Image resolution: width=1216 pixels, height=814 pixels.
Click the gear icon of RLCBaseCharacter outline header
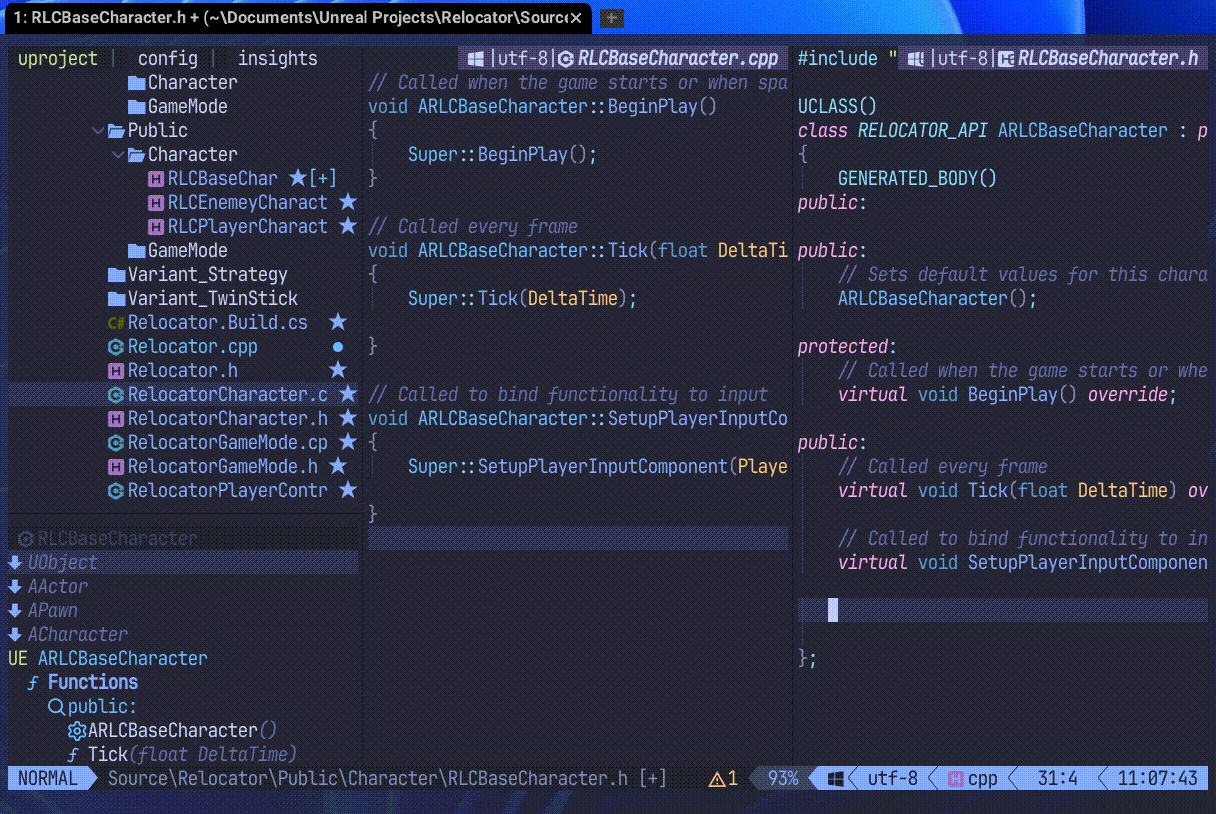[x=26, y=538]
